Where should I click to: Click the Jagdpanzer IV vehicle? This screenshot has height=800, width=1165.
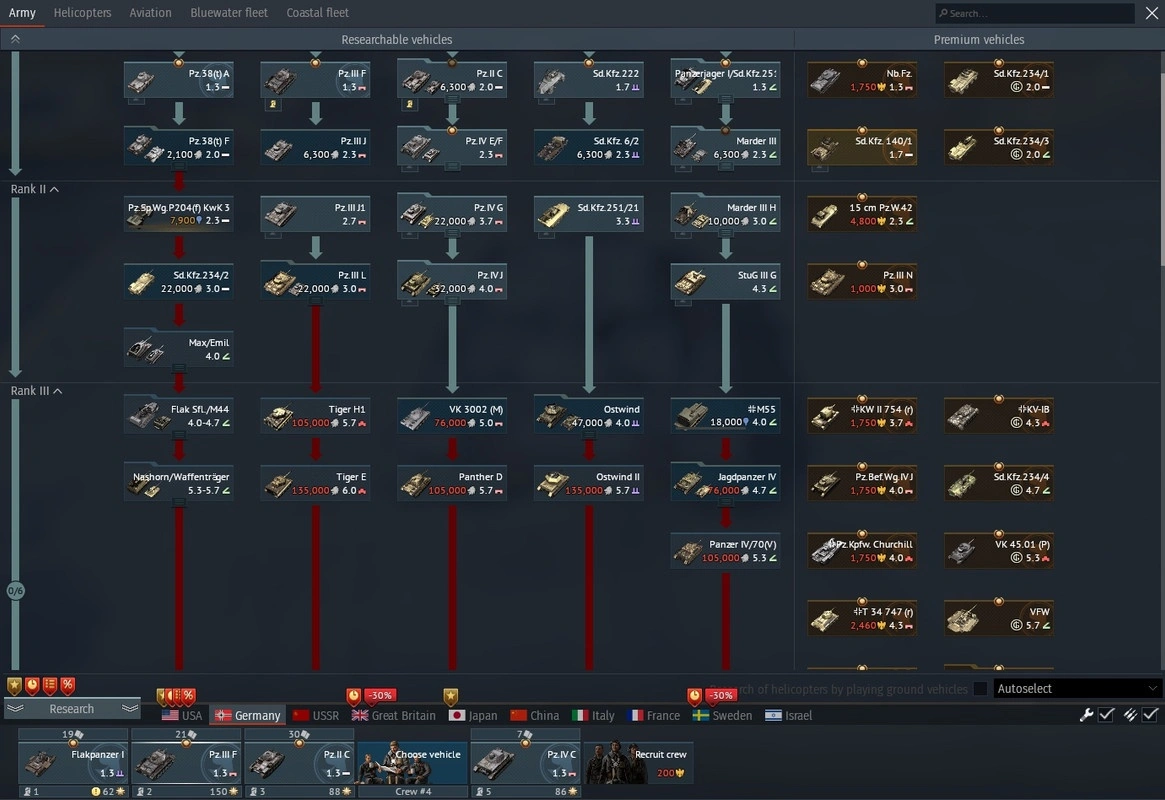click(x=725, y=484)
